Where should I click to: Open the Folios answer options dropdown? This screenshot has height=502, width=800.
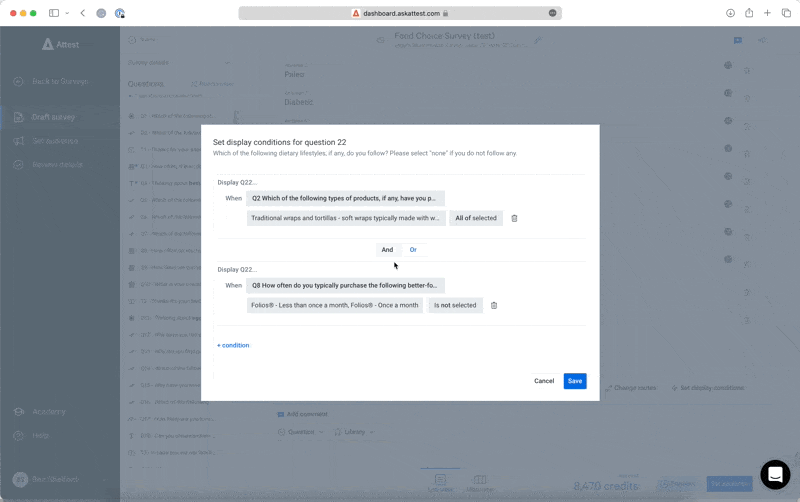point(335,306)
